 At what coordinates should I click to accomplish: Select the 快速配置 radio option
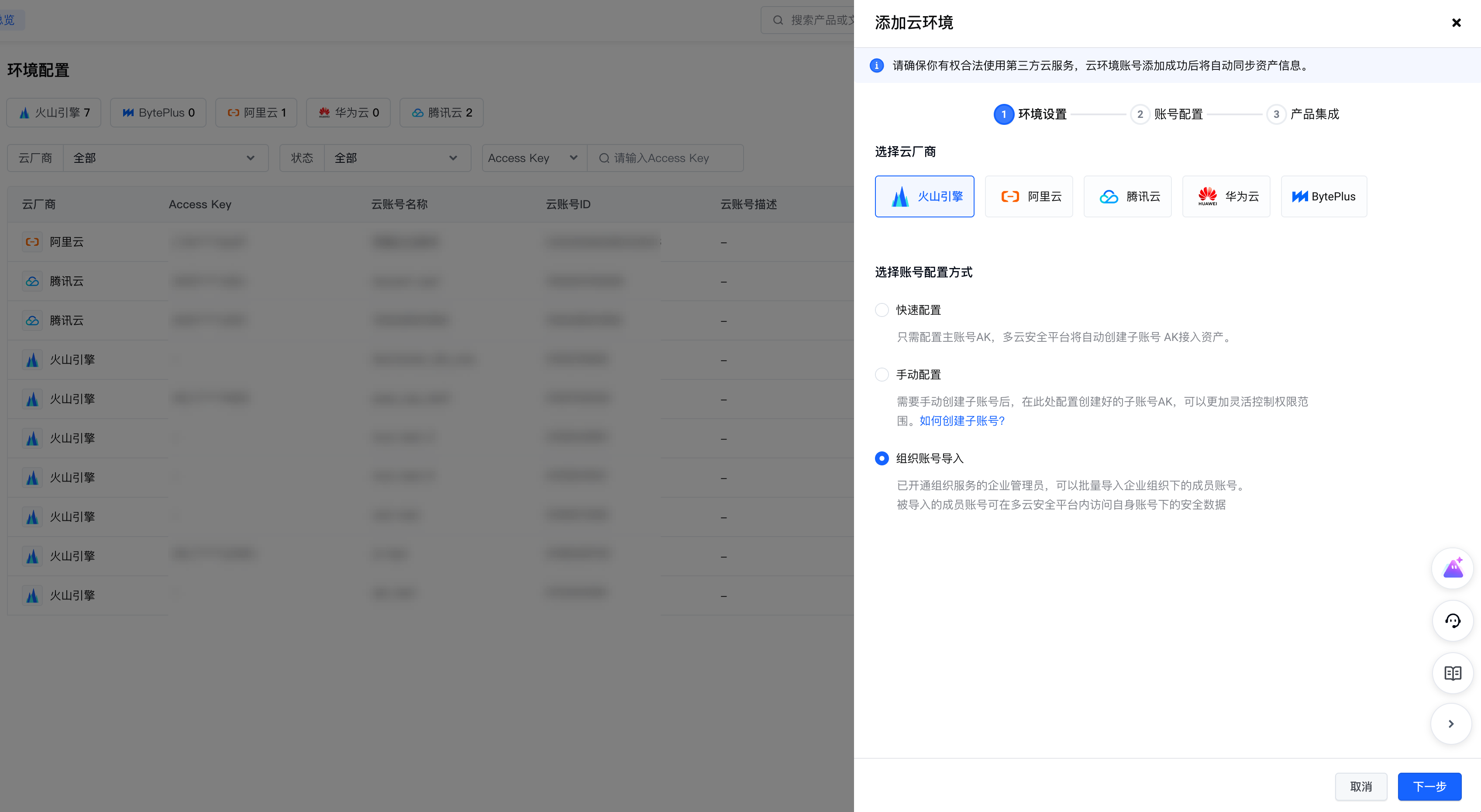pyautogui.click(x=882, y=310)
